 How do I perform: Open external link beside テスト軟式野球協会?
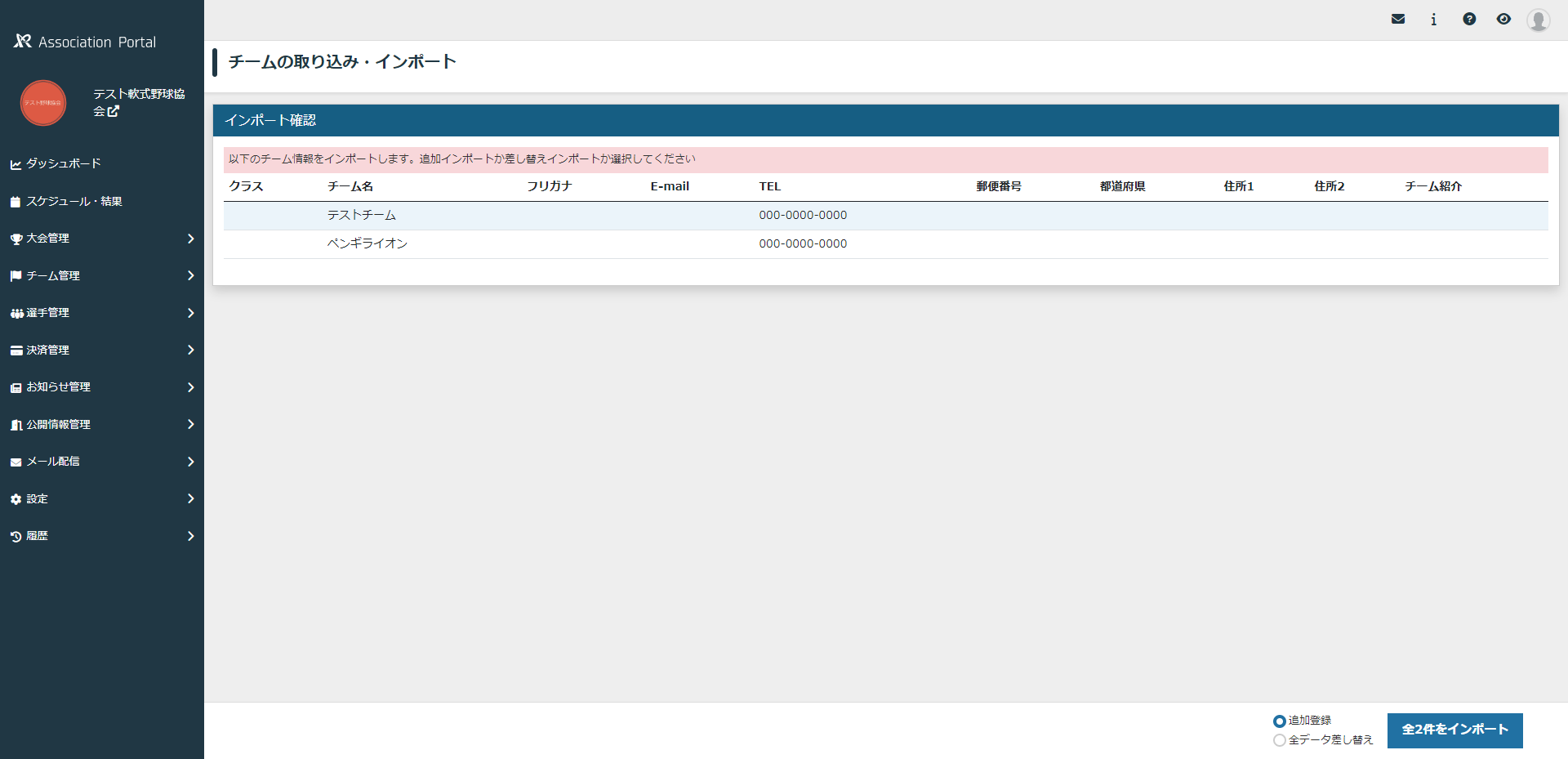tap(114, 111)
